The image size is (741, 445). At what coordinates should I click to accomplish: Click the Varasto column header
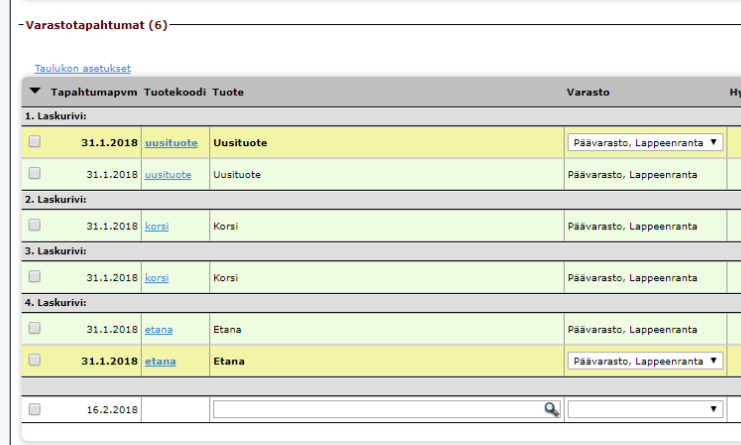click(588, 92)
